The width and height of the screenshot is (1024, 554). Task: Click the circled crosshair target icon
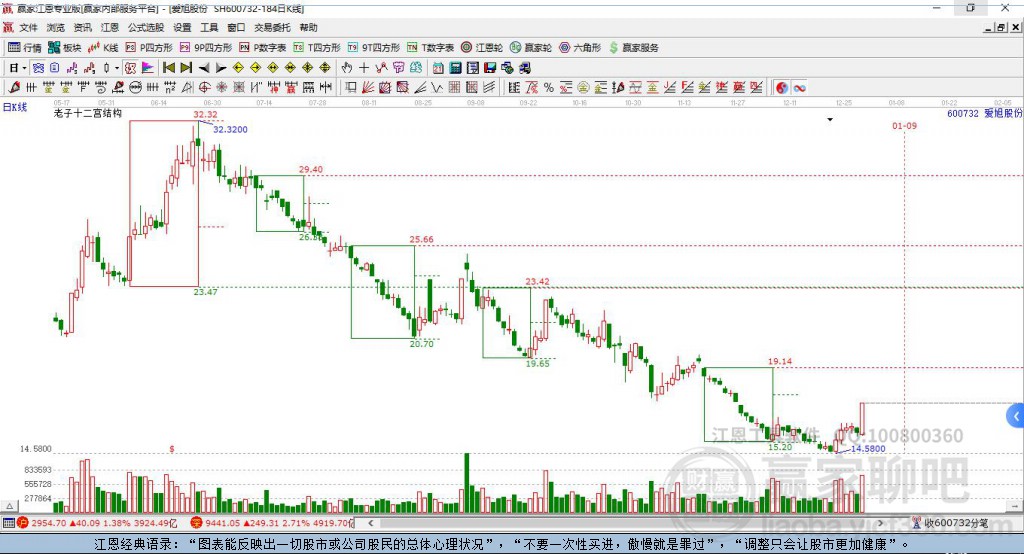point(204,88)
